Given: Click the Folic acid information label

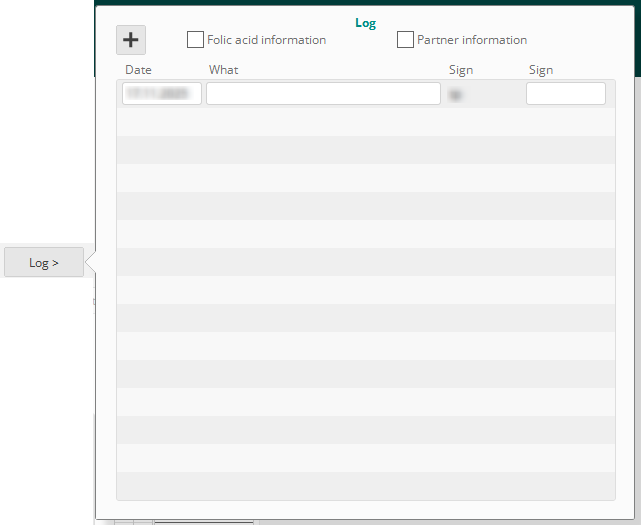Looking at the screenshot, I should click(x=266, y=40).
